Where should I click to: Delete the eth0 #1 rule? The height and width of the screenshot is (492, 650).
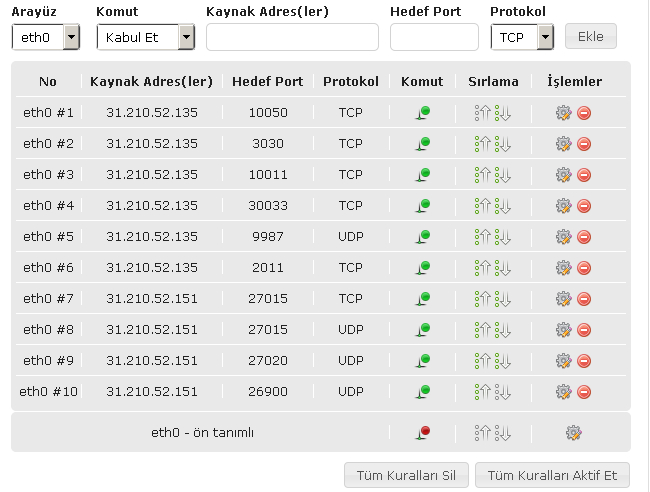coord(584,113)
